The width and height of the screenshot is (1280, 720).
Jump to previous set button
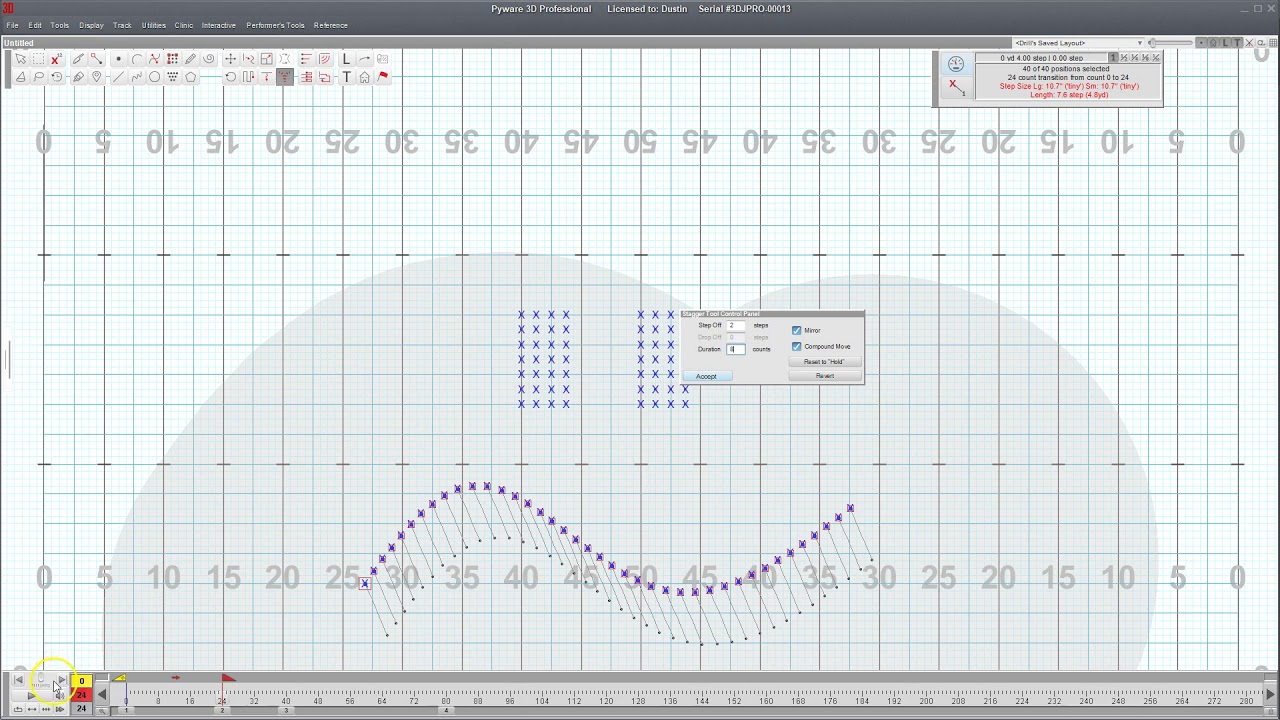tap(19, 679)
